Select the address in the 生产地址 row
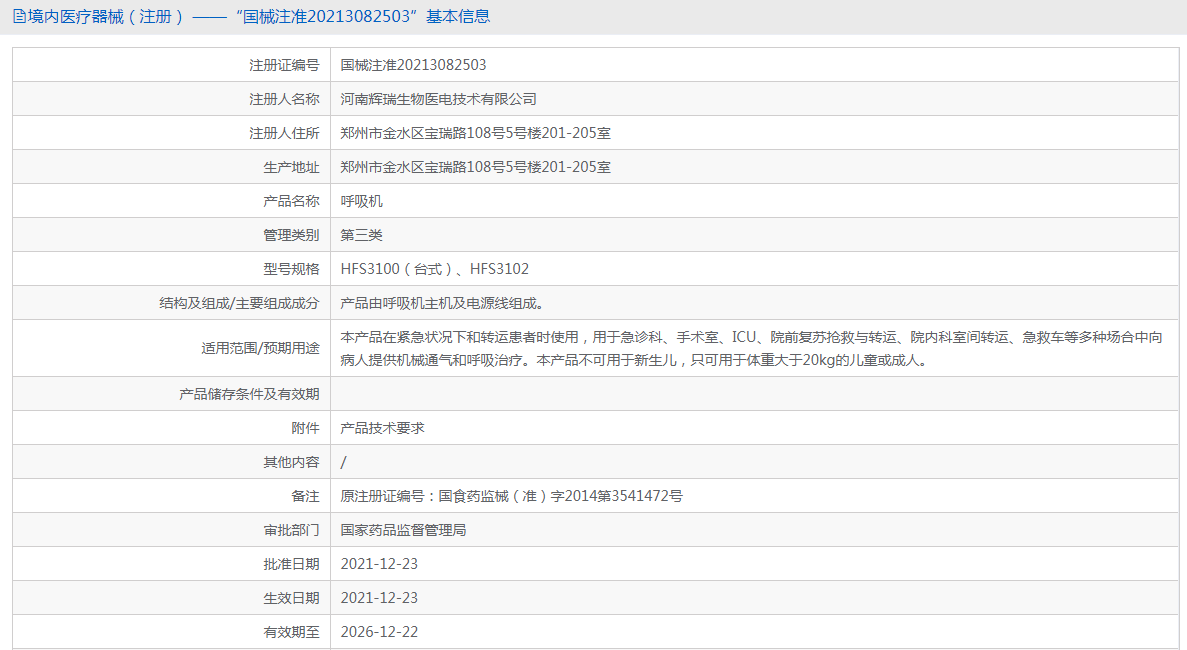The width and height of the screenshot is (1187, 650). (475, 167)
